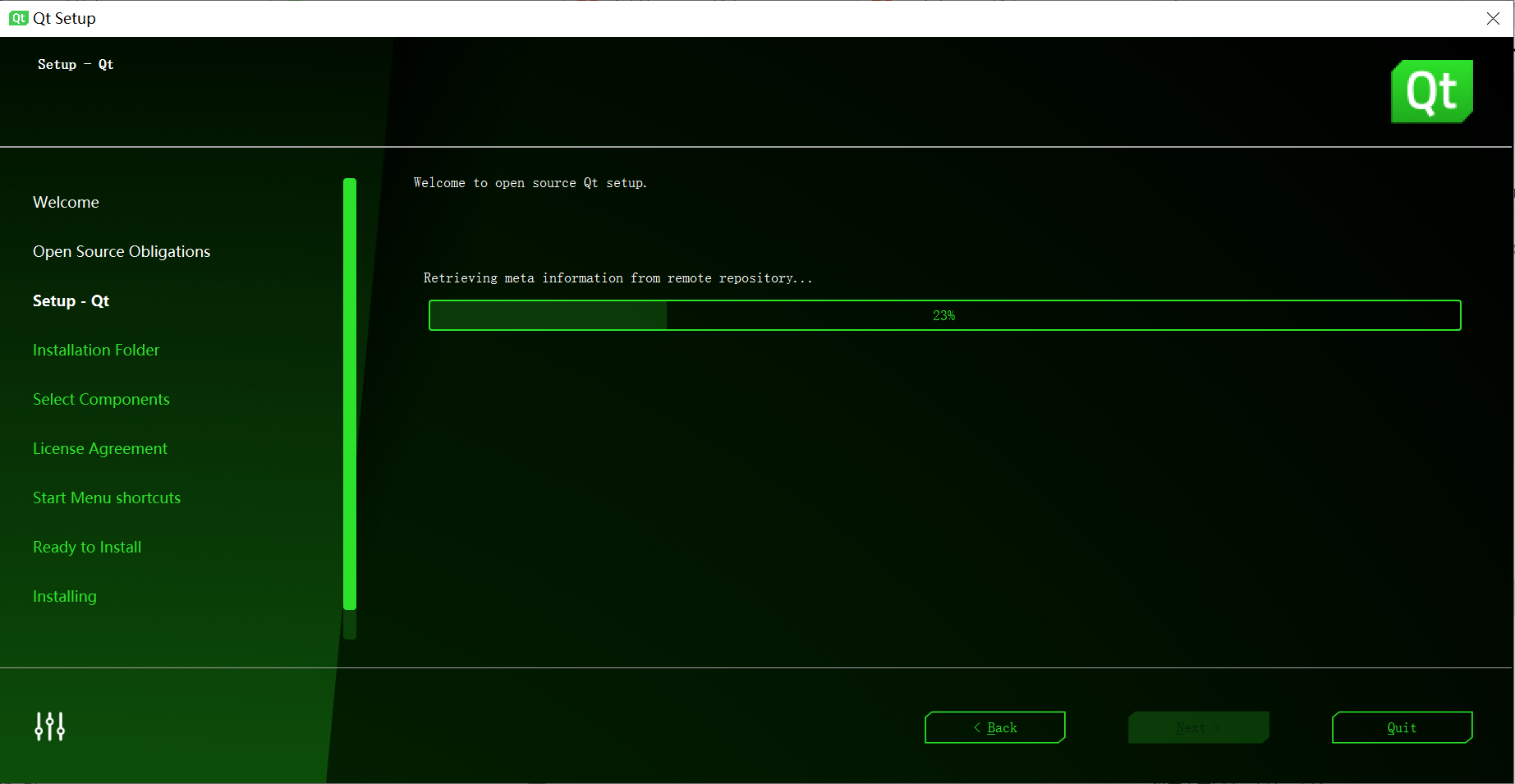Open the installer settings sliders icon
The image size is (1515, 784).
click(x=49, y=727)
